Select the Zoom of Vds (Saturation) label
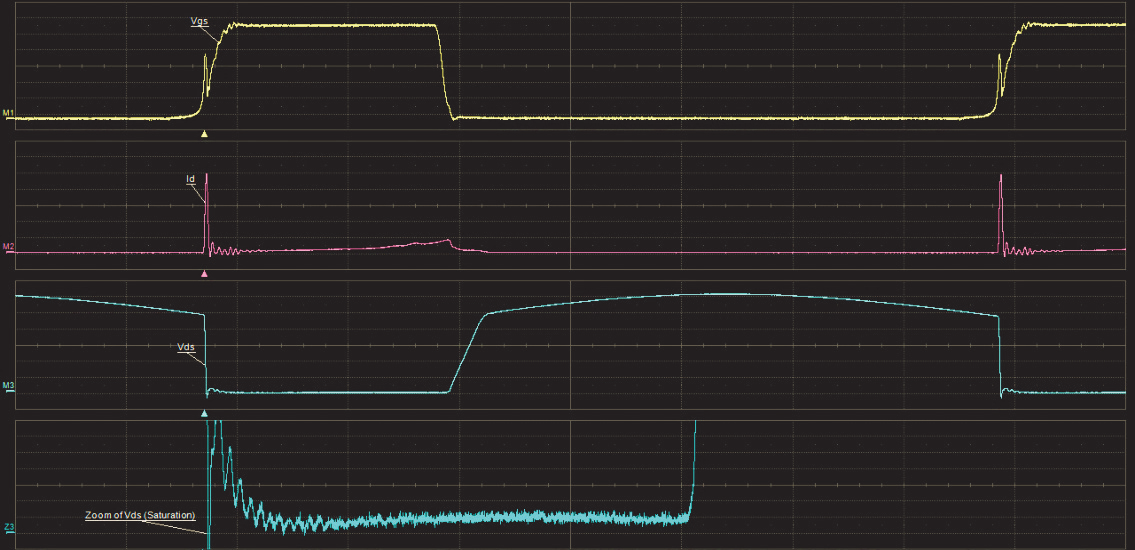The height and width of the screenshot is (550, 1135). [x=139, y=515]
